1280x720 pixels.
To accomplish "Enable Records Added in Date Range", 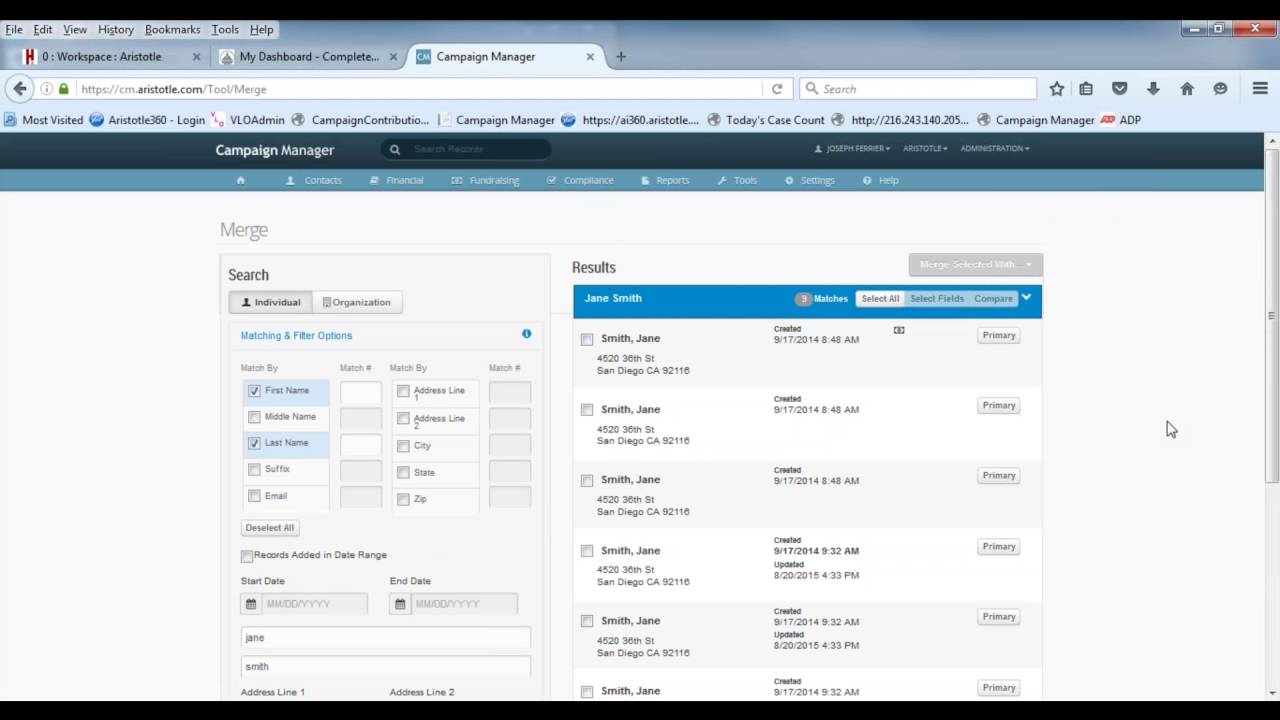I will click(247, 556).
